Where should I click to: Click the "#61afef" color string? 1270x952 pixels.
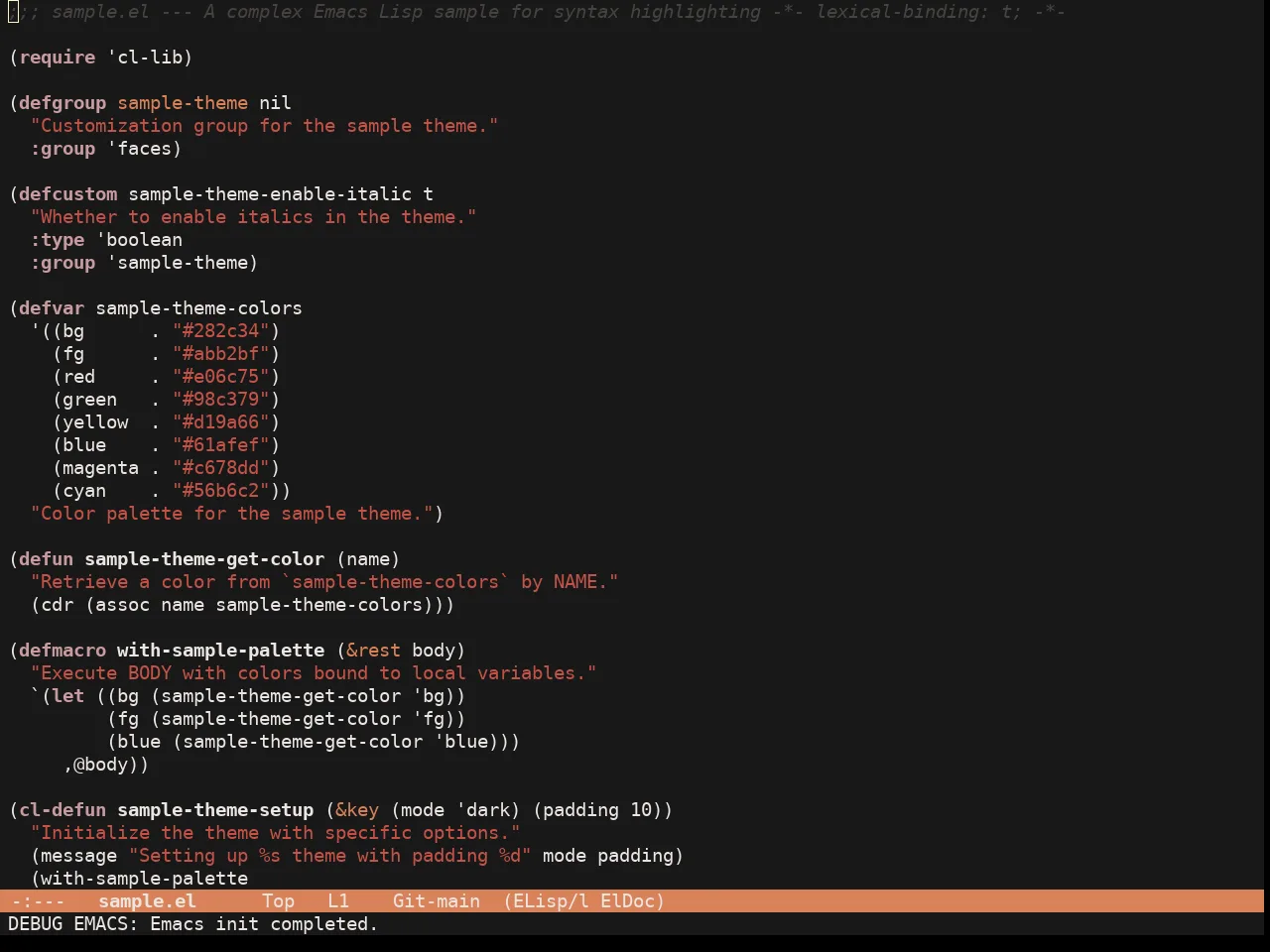[221, 445]
